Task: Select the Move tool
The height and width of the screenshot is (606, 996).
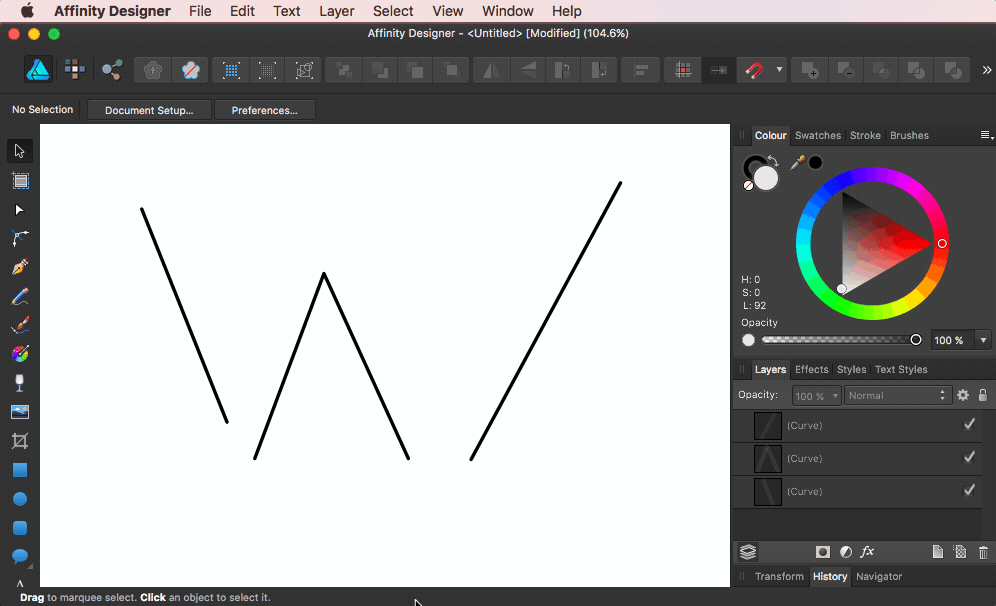Action: coord(18,150)
